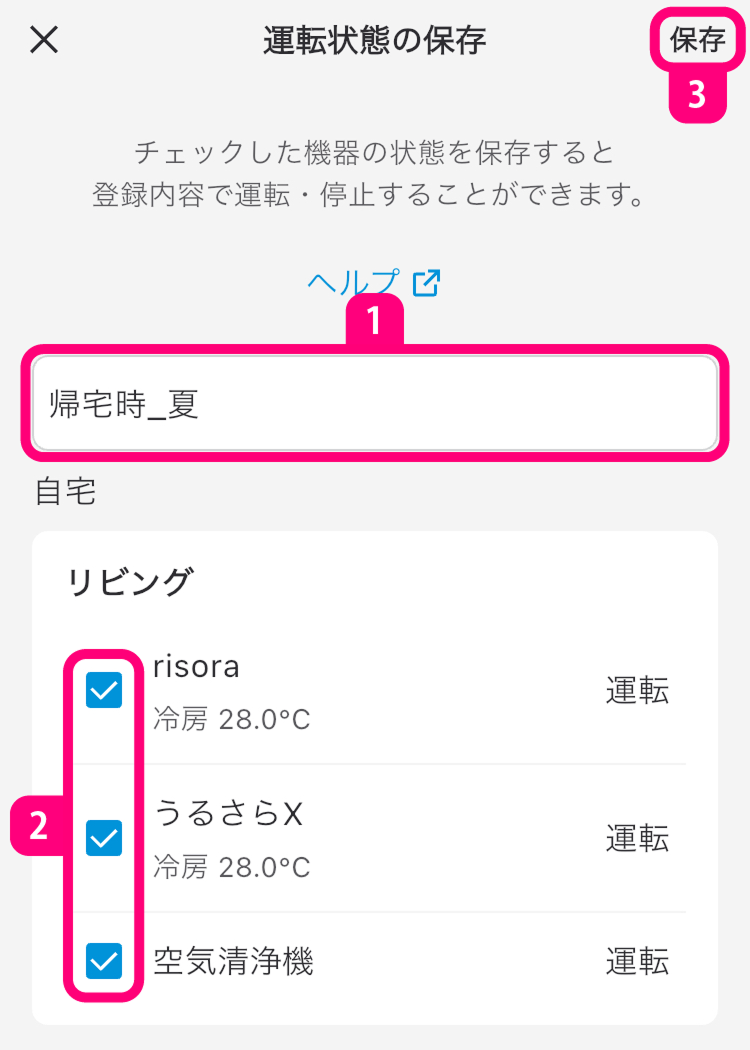Select the うるさらX device name

[x=228, y=815]
